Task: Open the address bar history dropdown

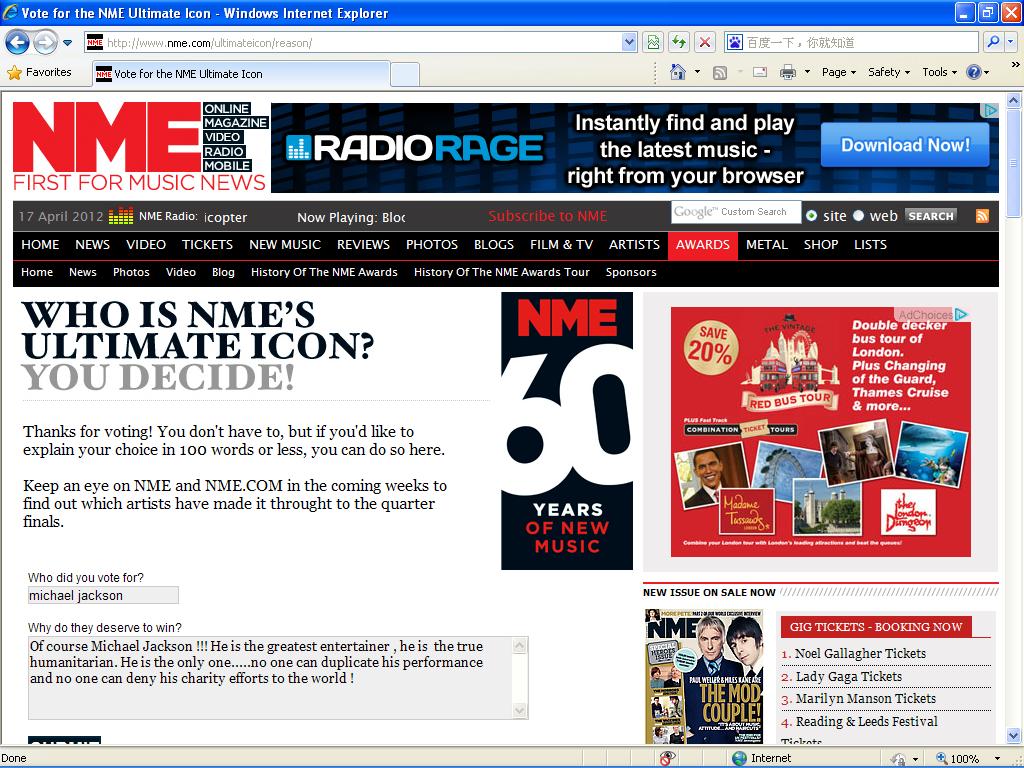Action: click(629, 42)
